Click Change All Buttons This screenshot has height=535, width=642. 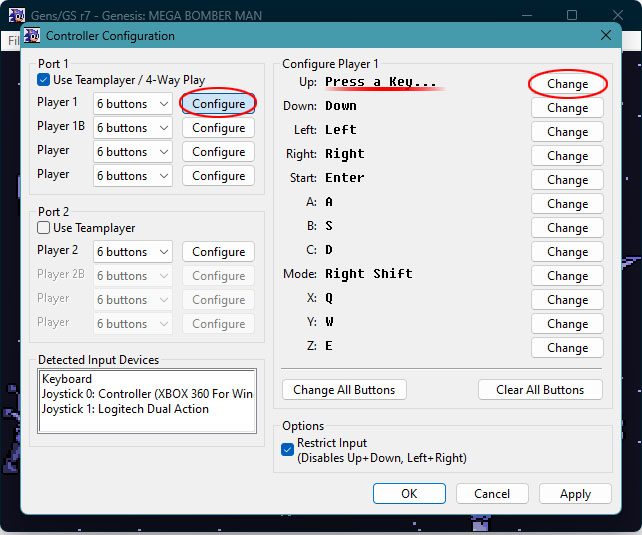pos(344,390)
